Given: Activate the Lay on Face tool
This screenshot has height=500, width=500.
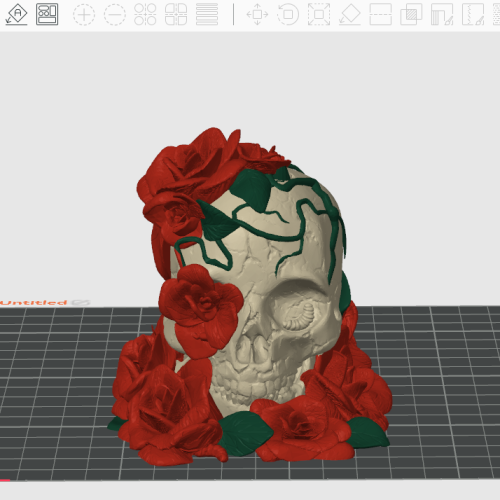Looking at the screenshot, I should pyautogui.click(x=350, y=14).
